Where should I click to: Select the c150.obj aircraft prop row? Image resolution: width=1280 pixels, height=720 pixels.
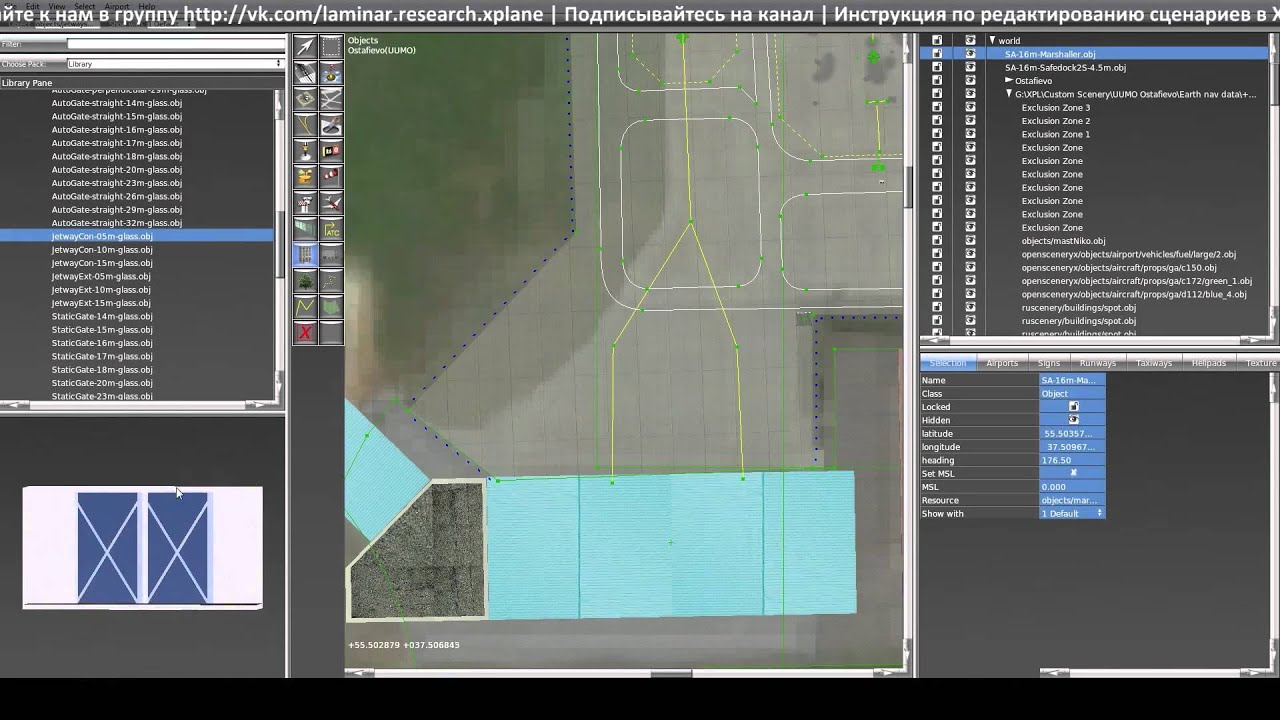[x=1119, y=268]
